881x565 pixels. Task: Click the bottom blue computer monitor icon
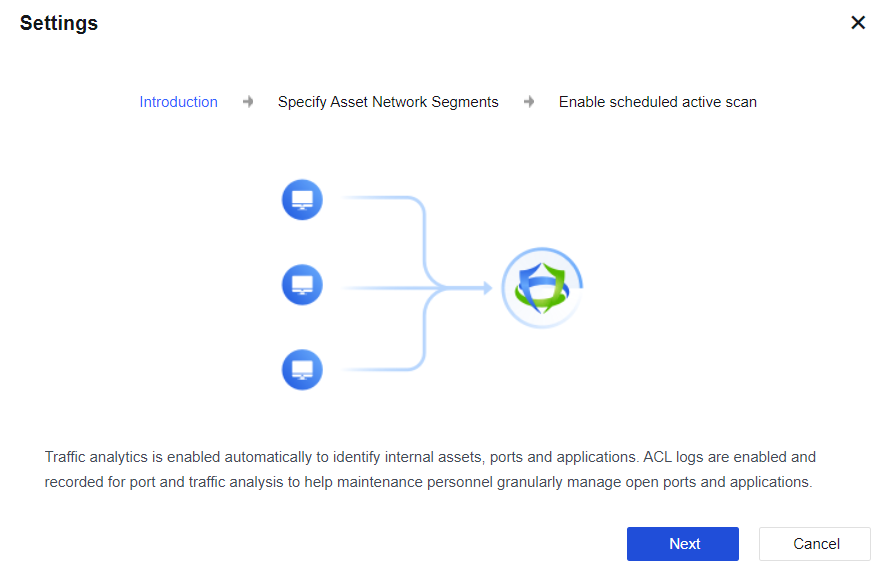(302, 370)
